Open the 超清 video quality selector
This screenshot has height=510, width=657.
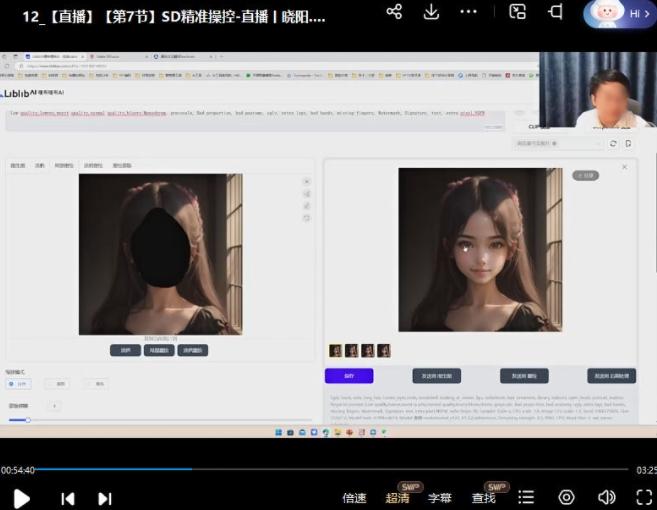tap(397, 498)
